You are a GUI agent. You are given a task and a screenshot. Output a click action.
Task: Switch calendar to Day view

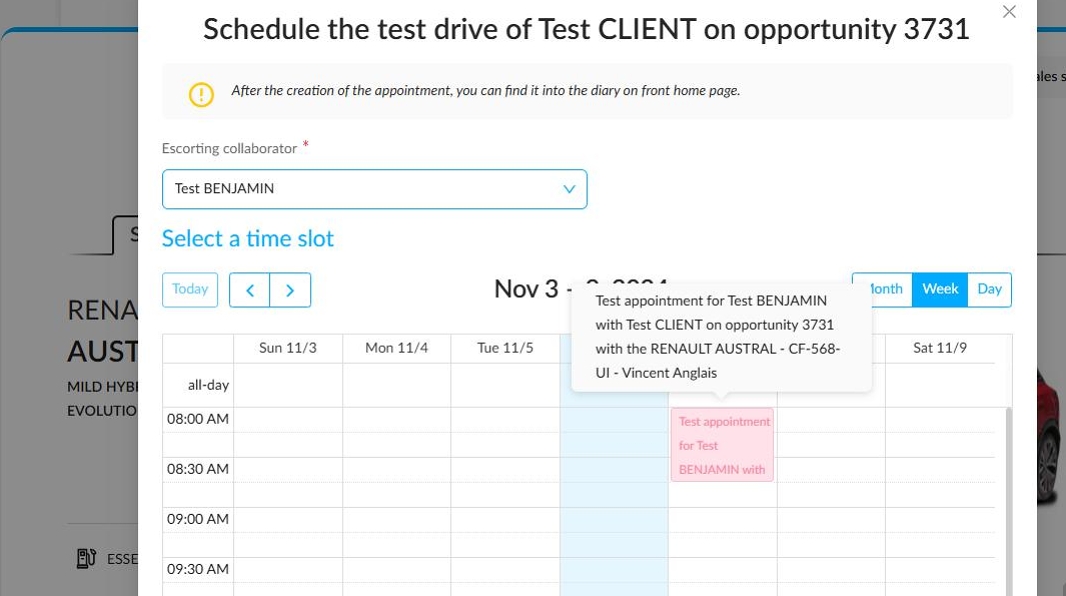pos(989,290)
